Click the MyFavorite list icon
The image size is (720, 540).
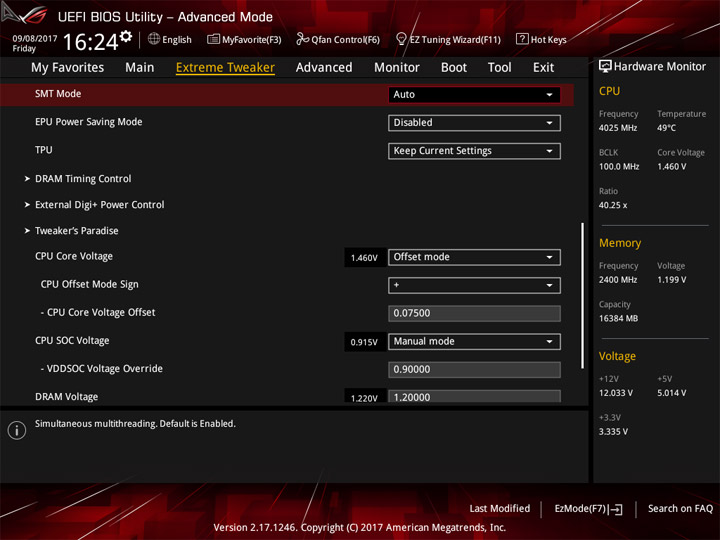(213, 39)
